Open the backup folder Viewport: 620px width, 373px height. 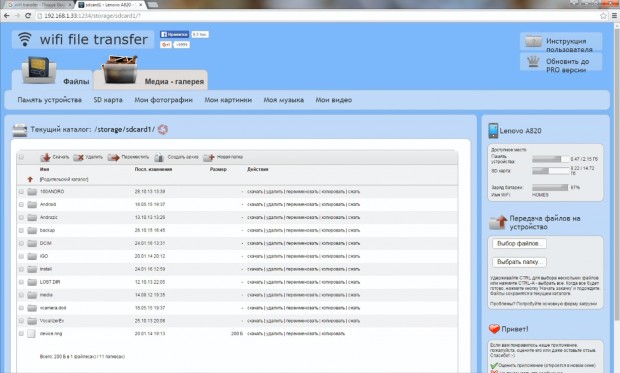click(x=47, y=230)
